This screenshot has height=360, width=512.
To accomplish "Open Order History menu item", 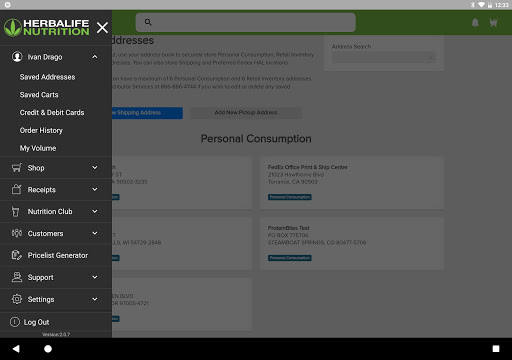I will pos(41,130).
